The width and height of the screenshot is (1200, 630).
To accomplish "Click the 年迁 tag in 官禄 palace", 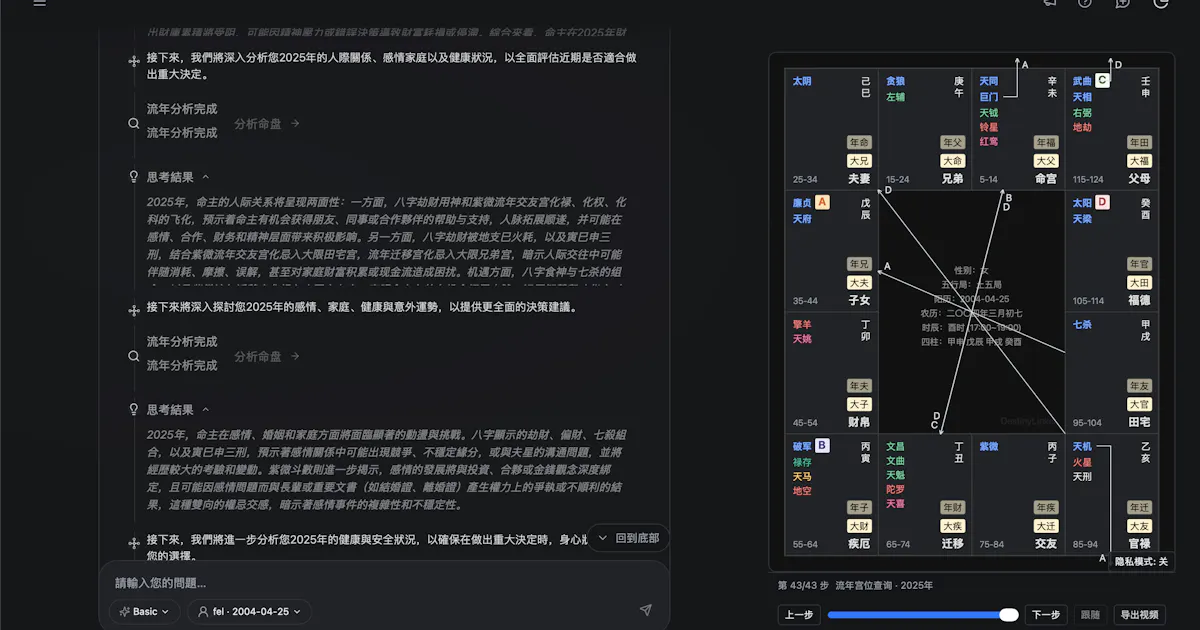I will tap(1139, 508).
